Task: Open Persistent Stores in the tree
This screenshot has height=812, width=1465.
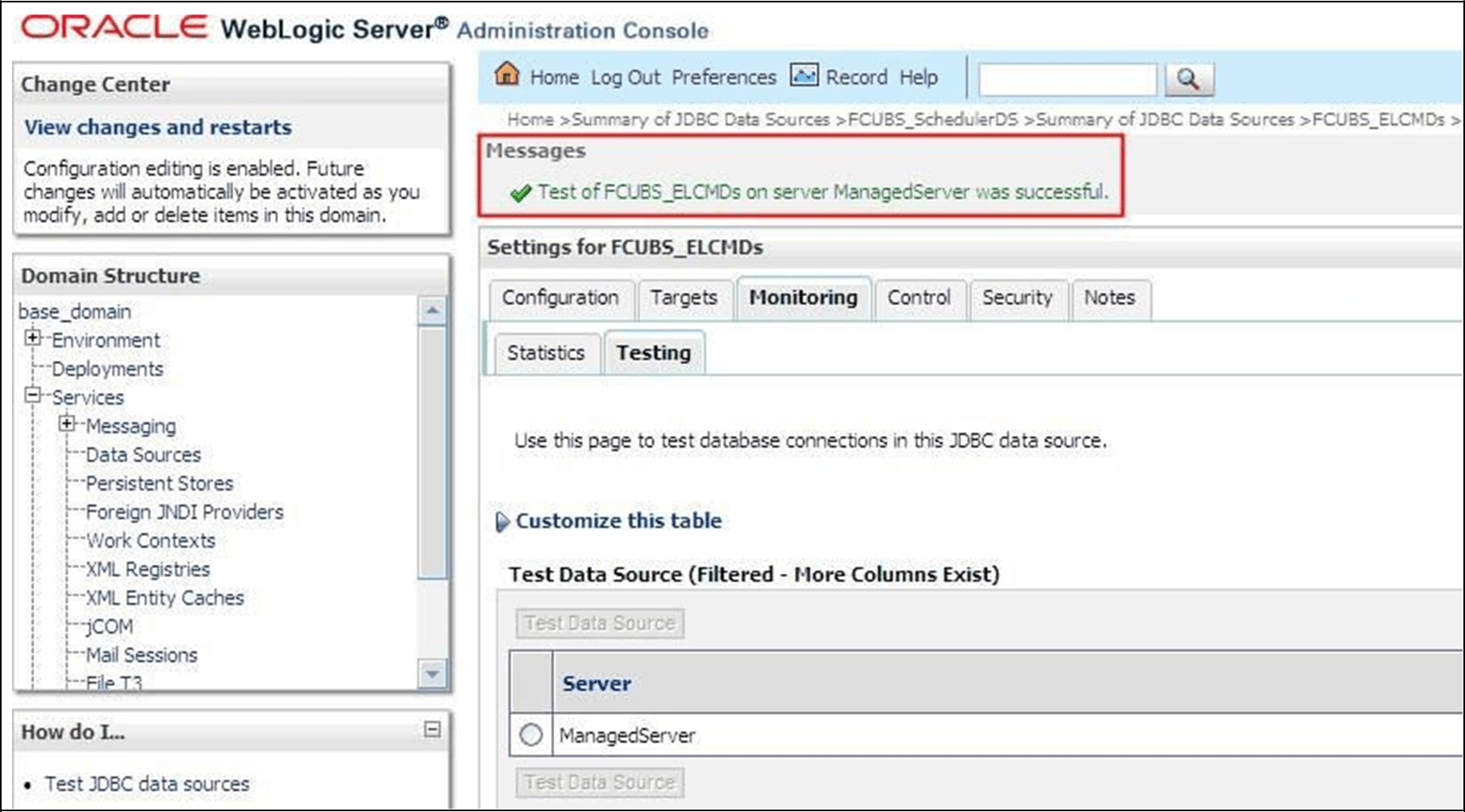Action: pos(159,483)
